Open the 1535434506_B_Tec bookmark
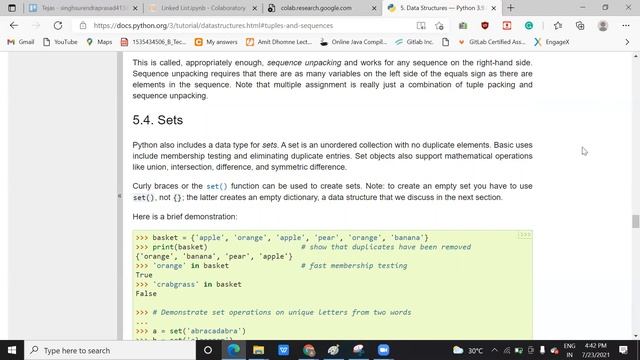This screenshot has height=360, width=640. [x=153, y=42]
